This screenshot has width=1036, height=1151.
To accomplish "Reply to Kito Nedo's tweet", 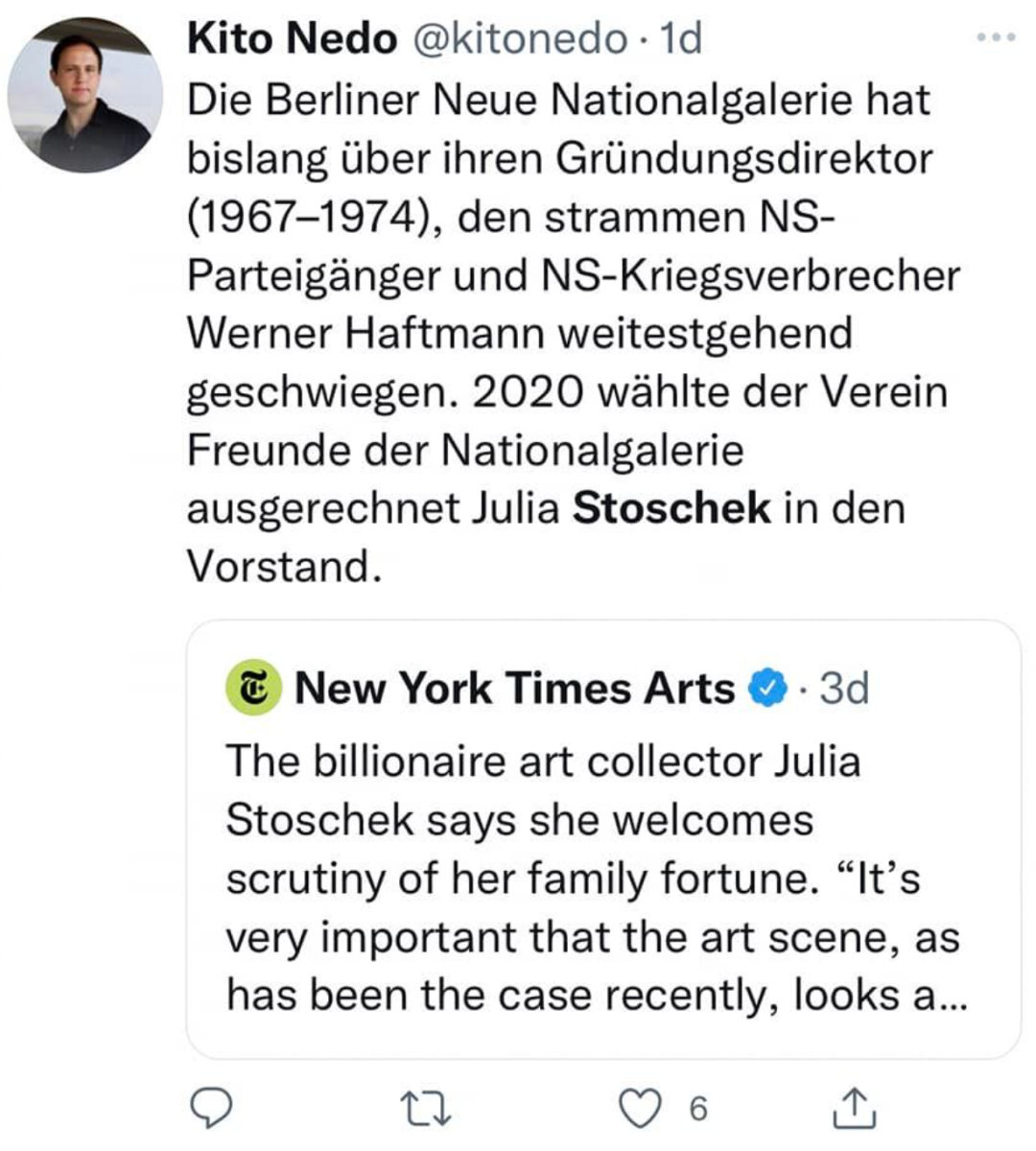I will pos(209,1109).
